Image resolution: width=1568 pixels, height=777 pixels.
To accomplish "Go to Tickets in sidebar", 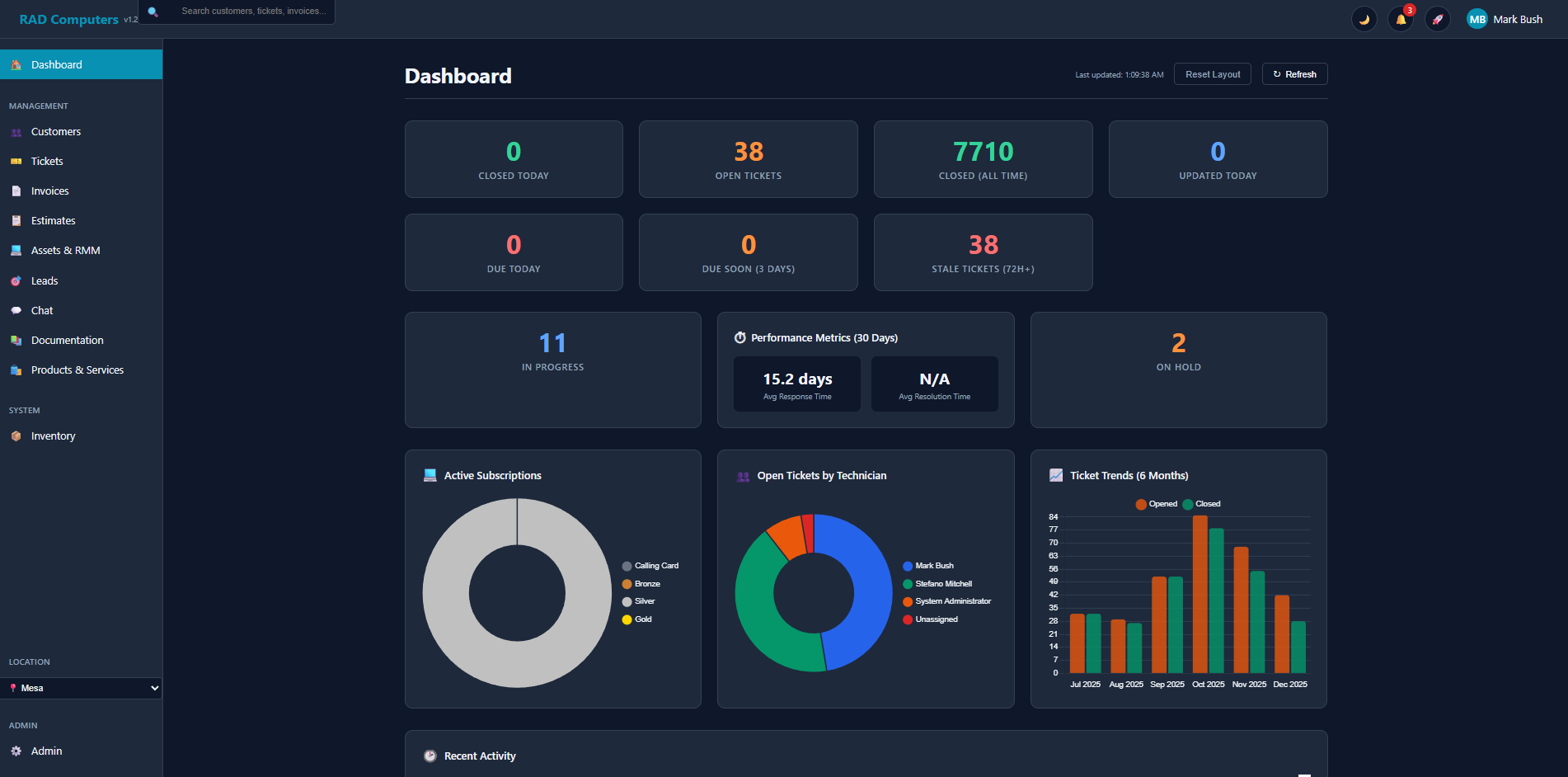I will pyautogui.click(x=47, y=162).
